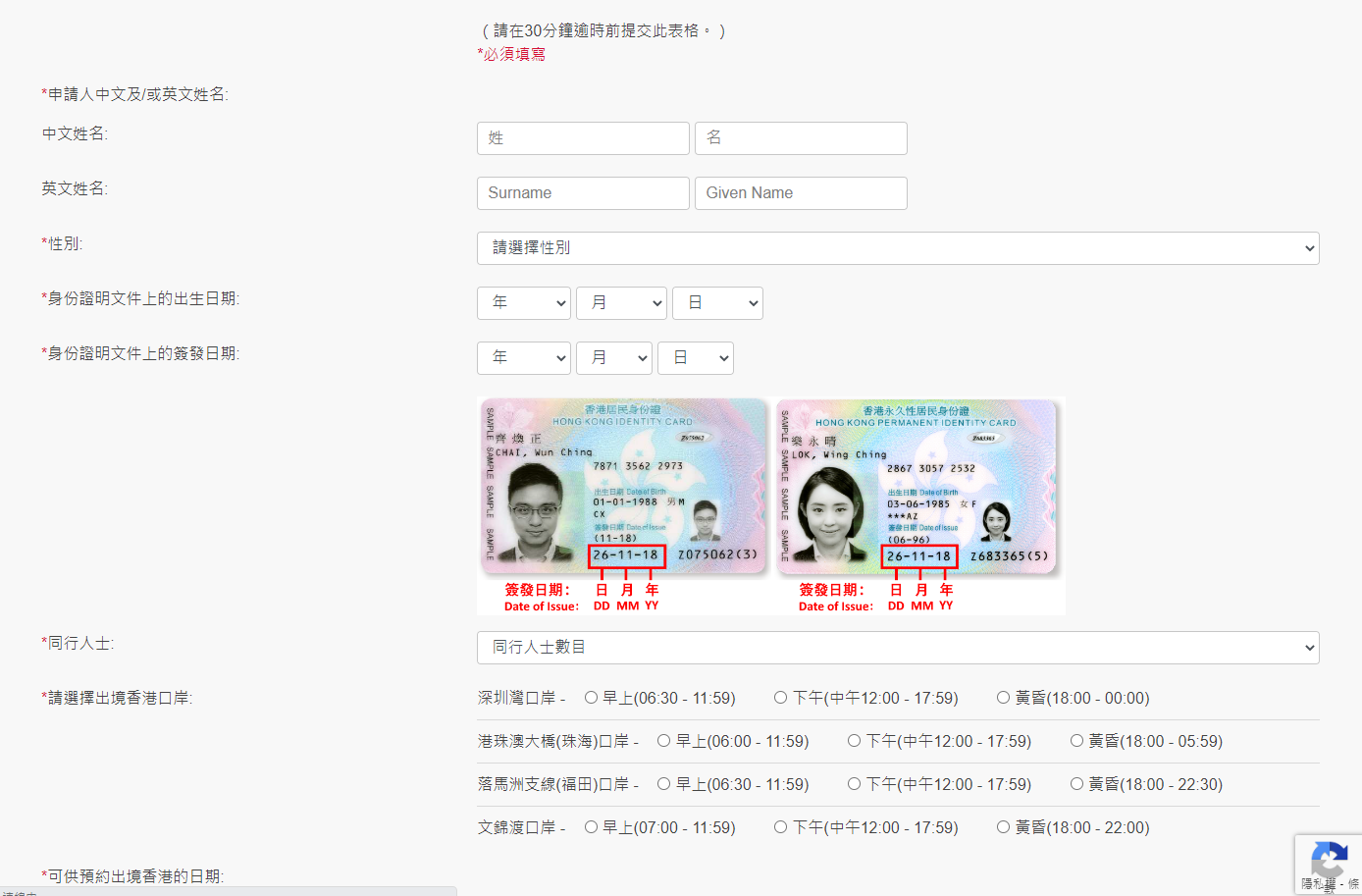Image resolution: width=1362 pixels, height=896 pixels.
Task: Select 深圳灣口岸 早上(06:30 - 11:59) option
Action: [591, 698]
